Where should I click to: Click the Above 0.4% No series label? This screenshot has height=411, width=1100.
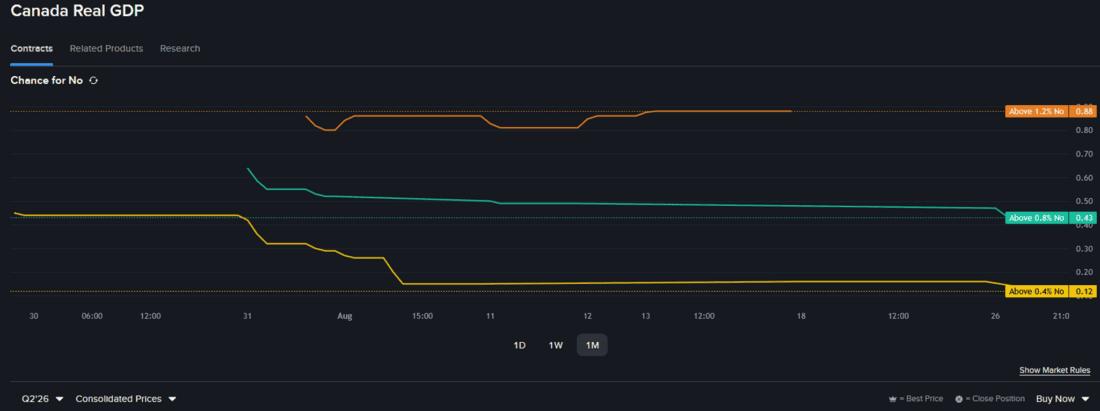click(x=1036, y=291)
